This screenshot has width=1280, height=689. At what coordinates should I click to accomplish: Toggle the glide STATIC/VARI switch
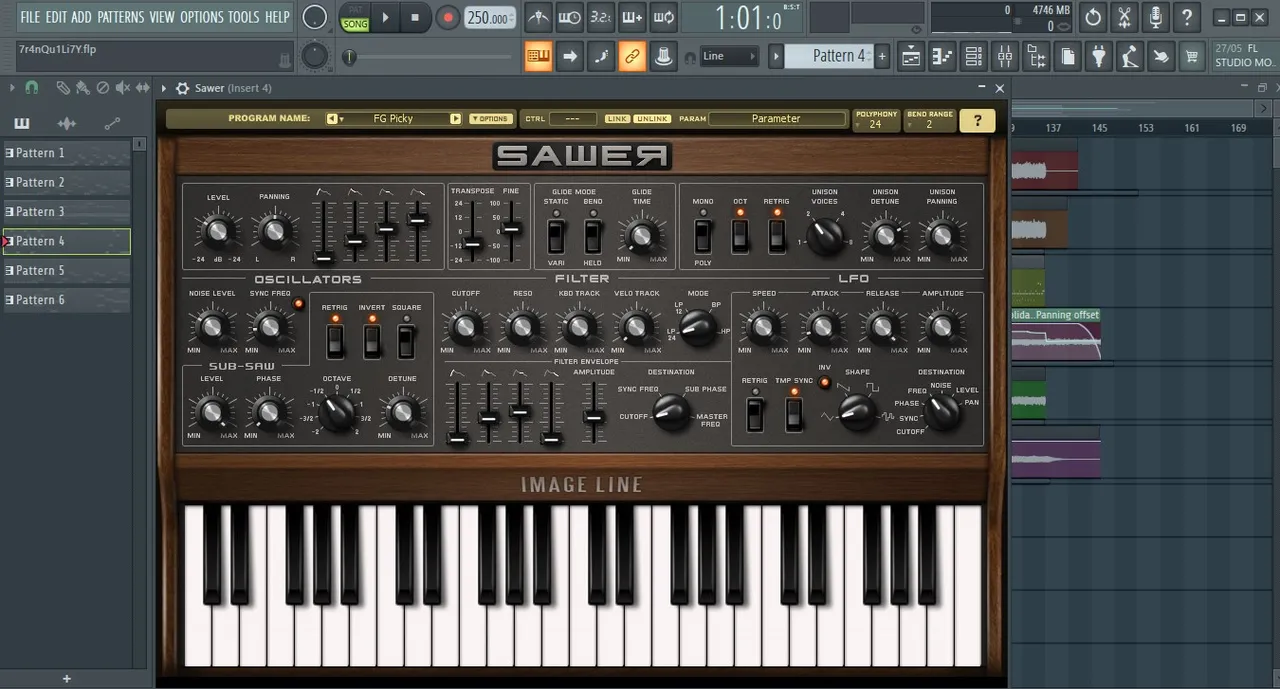click(x=556, y=236)
